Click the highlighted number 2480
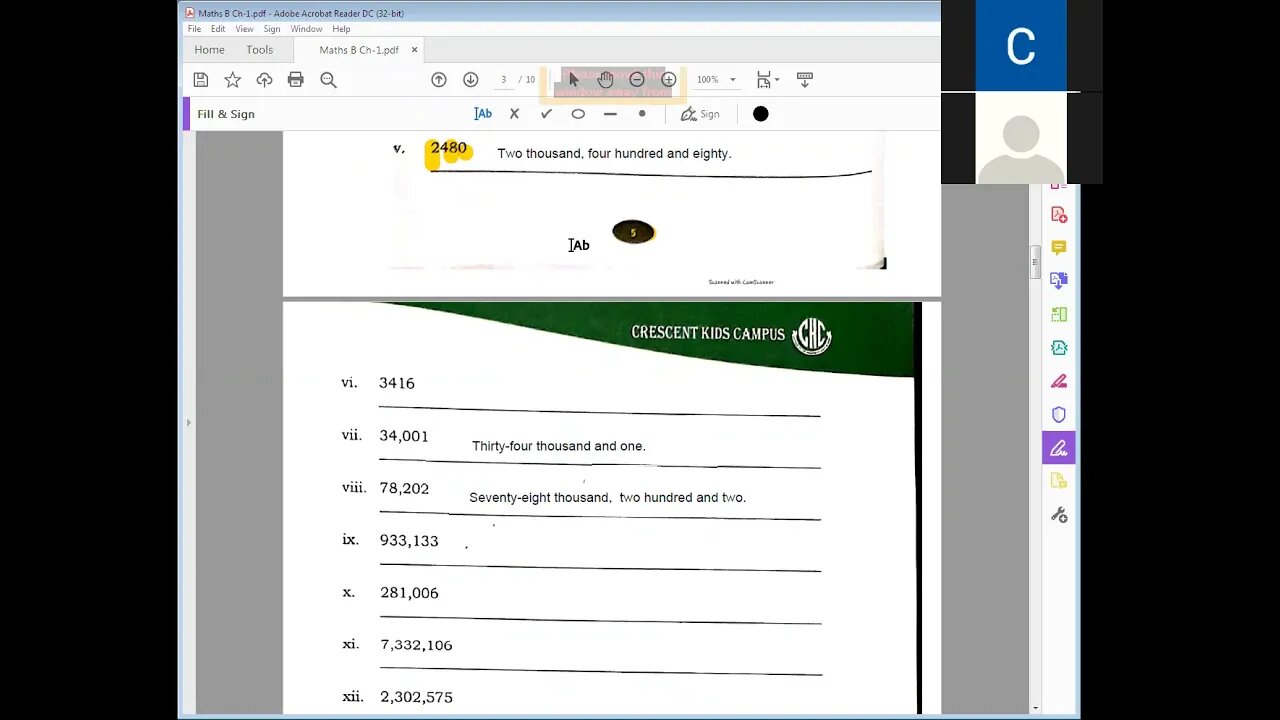 [x=448, y=148]
